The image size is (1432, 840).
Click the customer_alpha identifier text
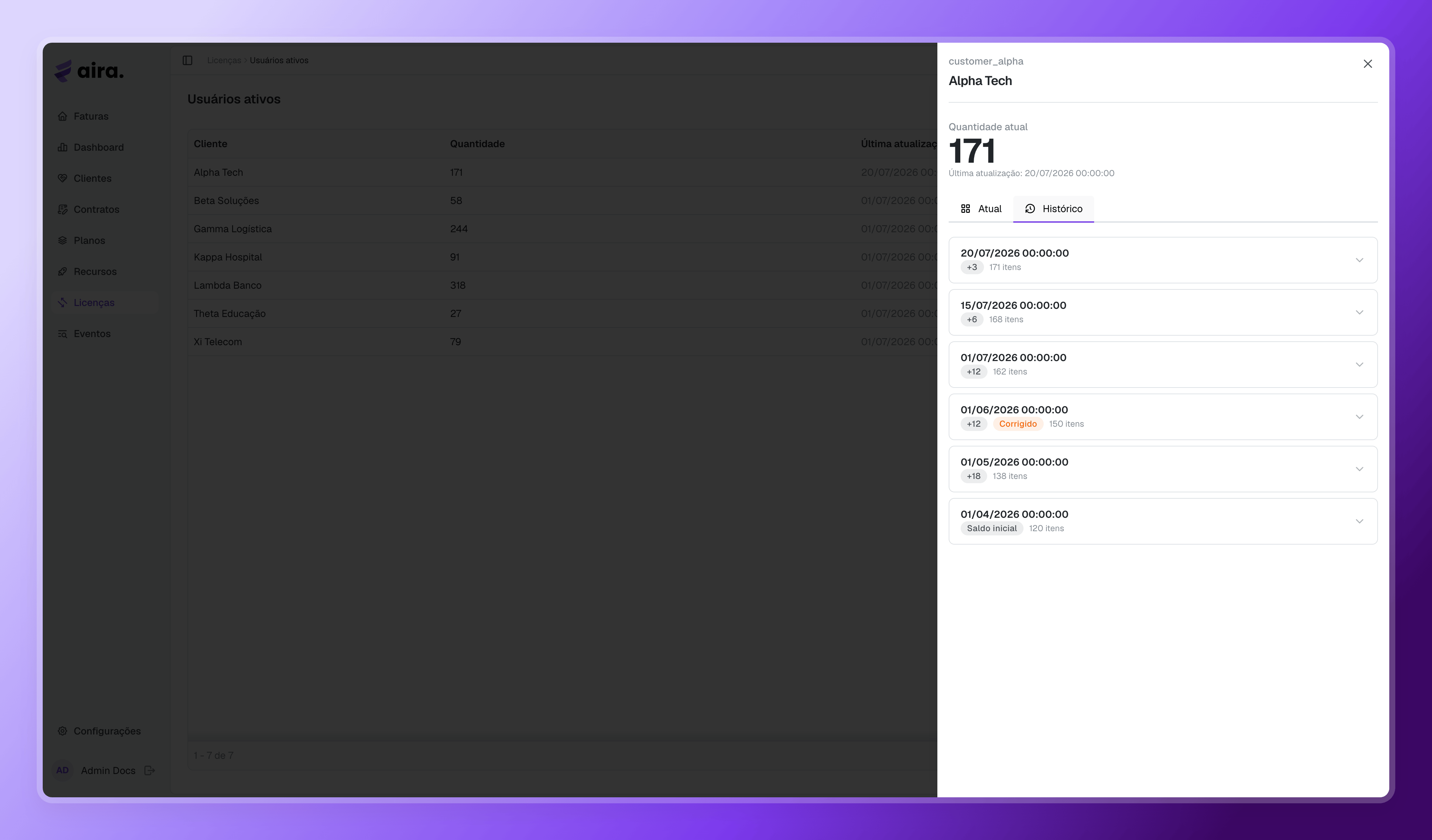pyautogui.click(x=986, y=61)
